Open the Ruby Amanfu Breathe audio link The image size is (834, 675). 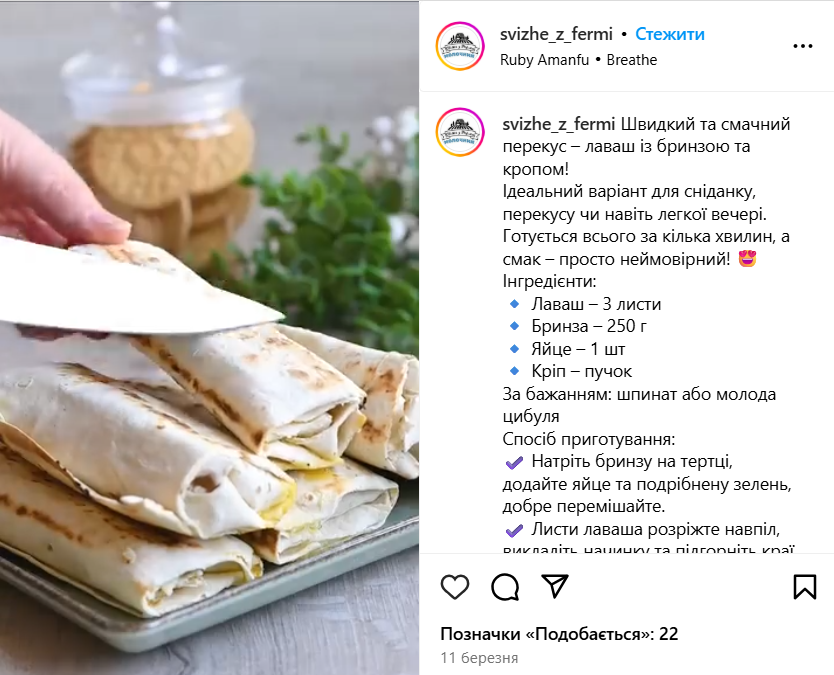[579, 60]
